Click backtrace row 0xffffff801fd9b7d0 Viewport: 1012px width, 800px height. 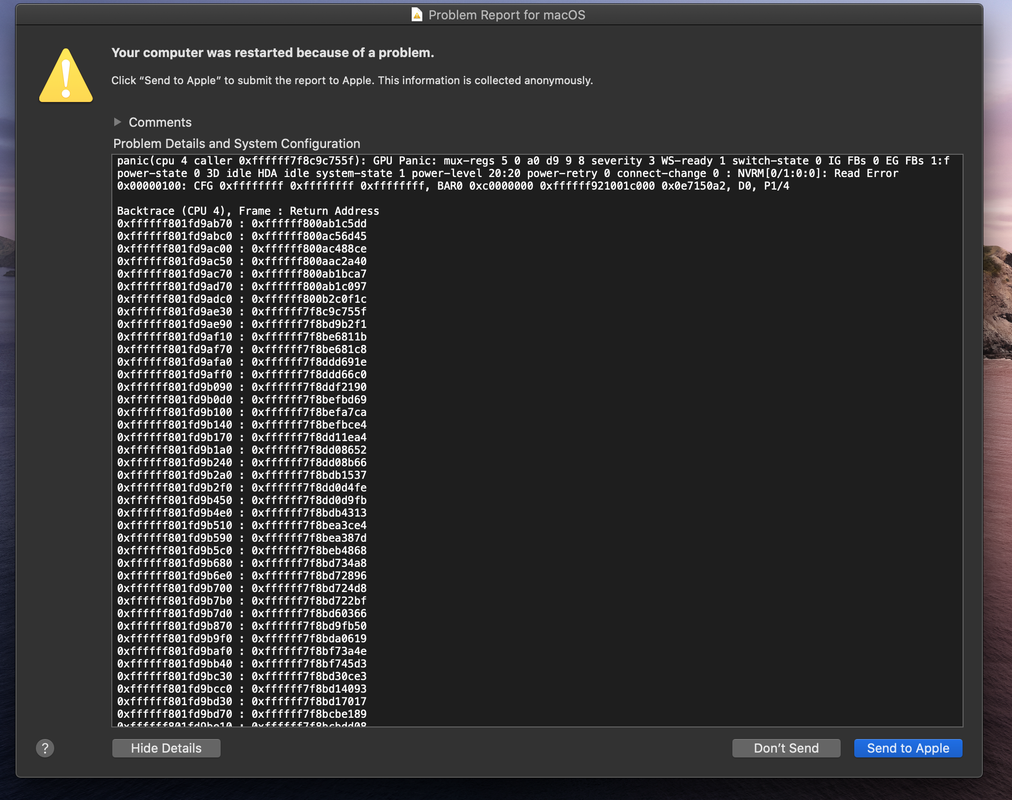click(x=241, y=614)
